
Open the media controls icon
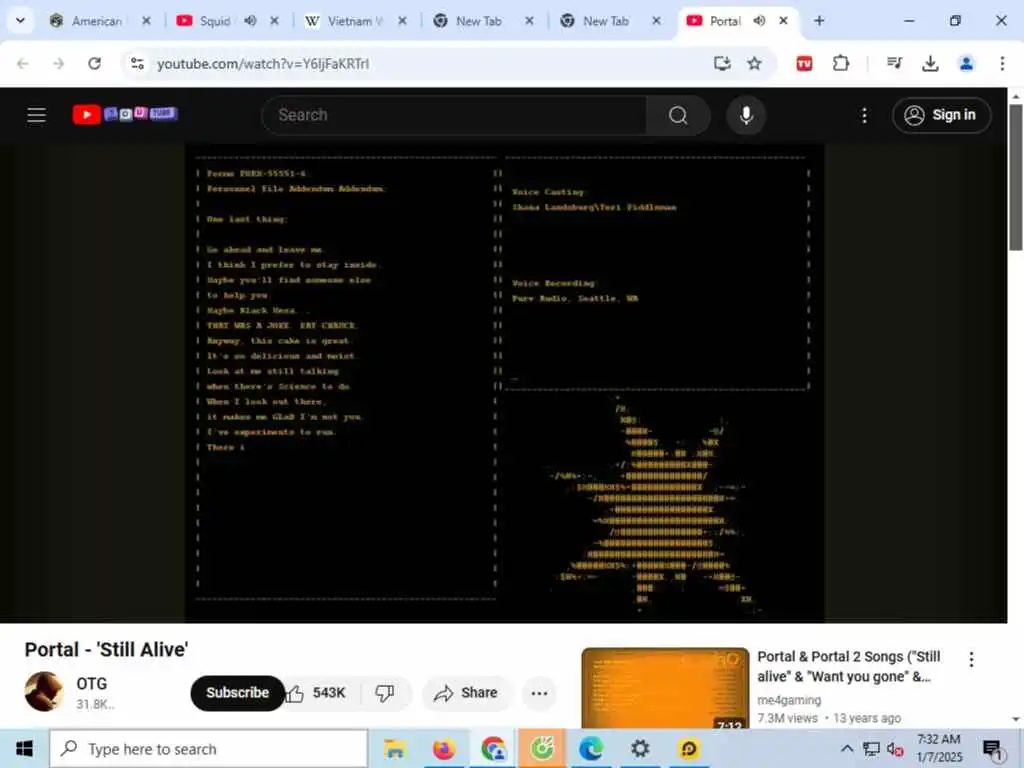click(x=894, y=63)
